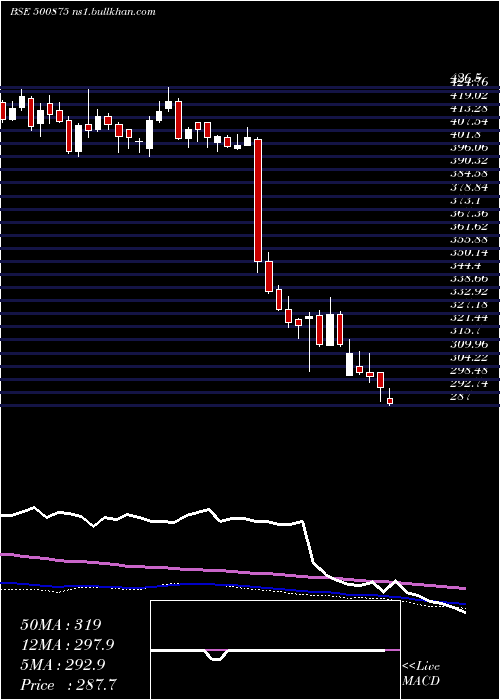Select the Price : 287.7 readout
The height and width of the screenshot is (700, 500).
[69, 685]
